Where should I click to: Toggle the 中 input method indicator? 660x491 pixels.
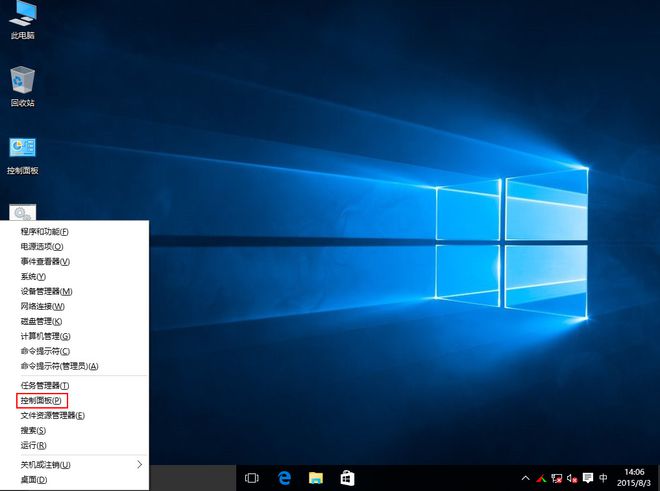click(604, 478)
